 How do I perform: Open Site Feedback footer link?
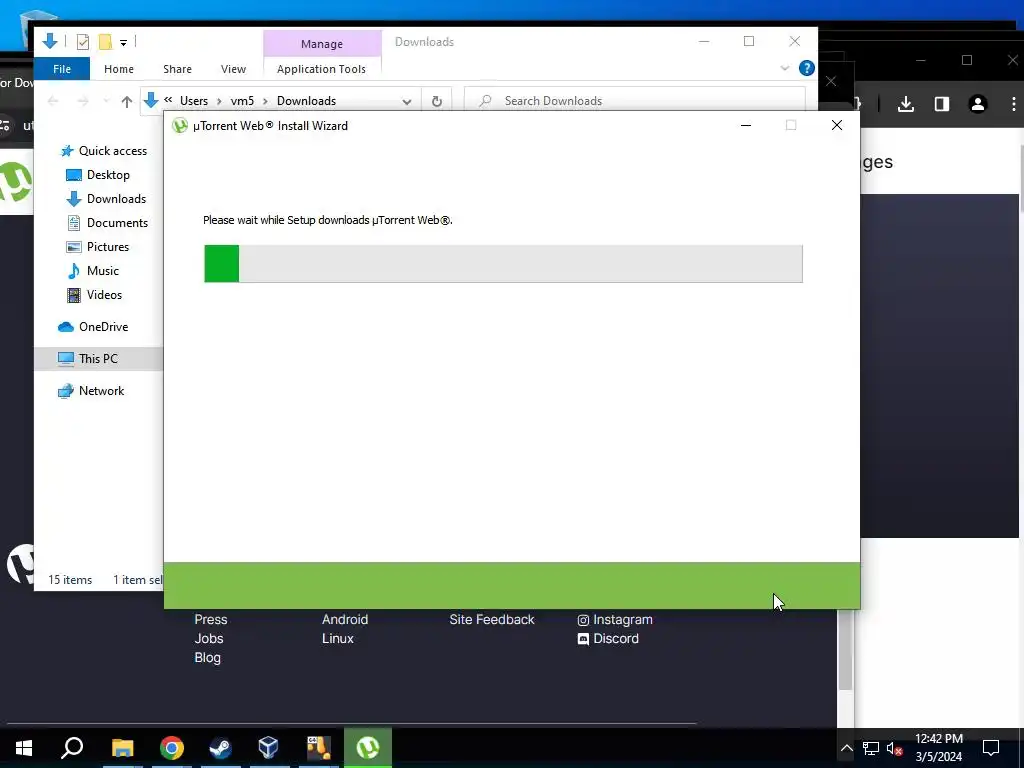coord(492,620)
